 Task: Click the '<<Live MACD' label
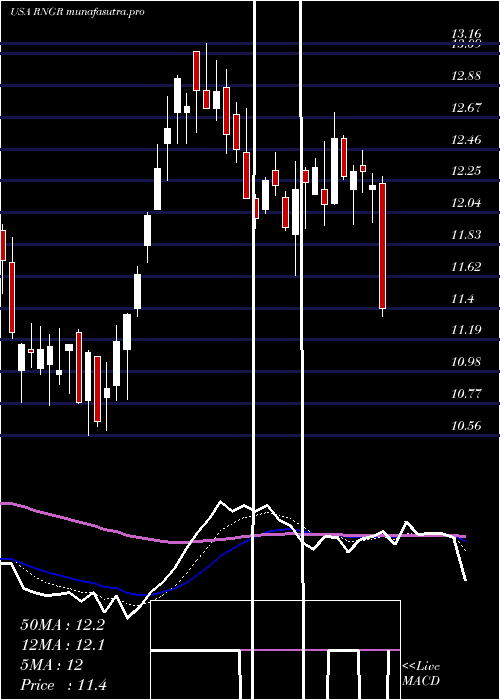click(421, 673)
